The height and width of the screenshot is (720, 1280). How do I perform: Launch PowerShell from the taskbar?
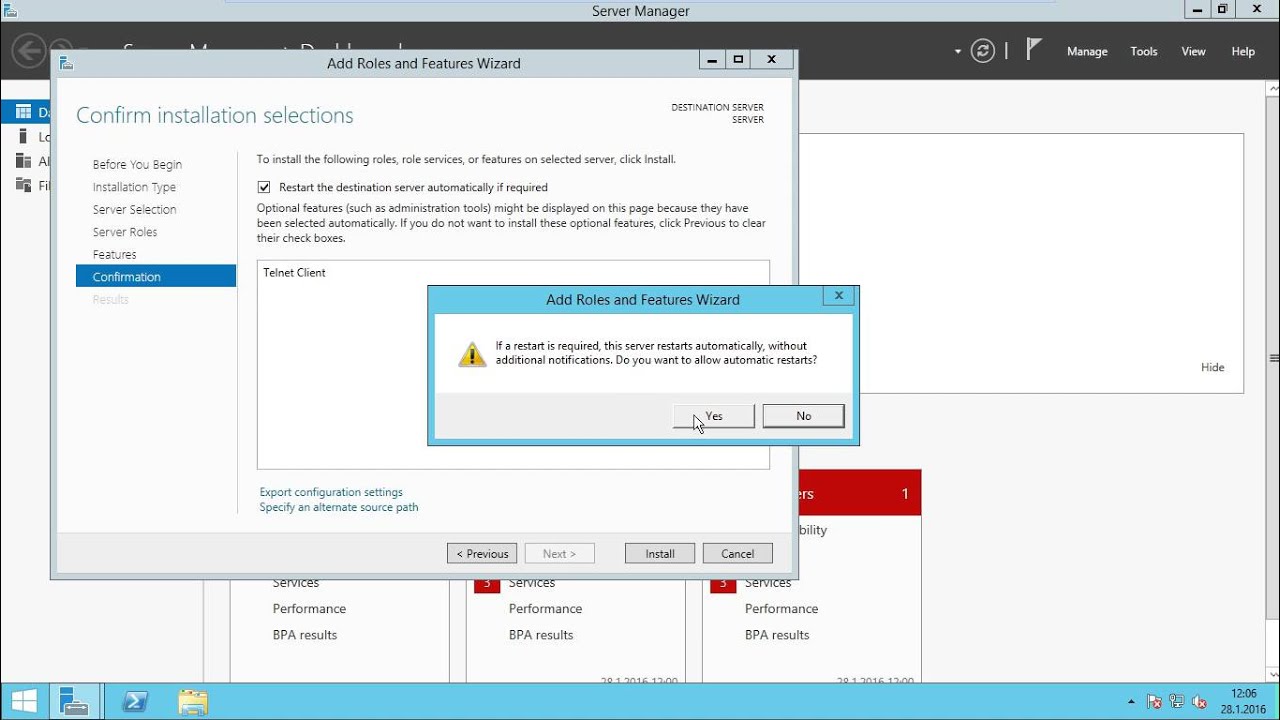point(136,702)
